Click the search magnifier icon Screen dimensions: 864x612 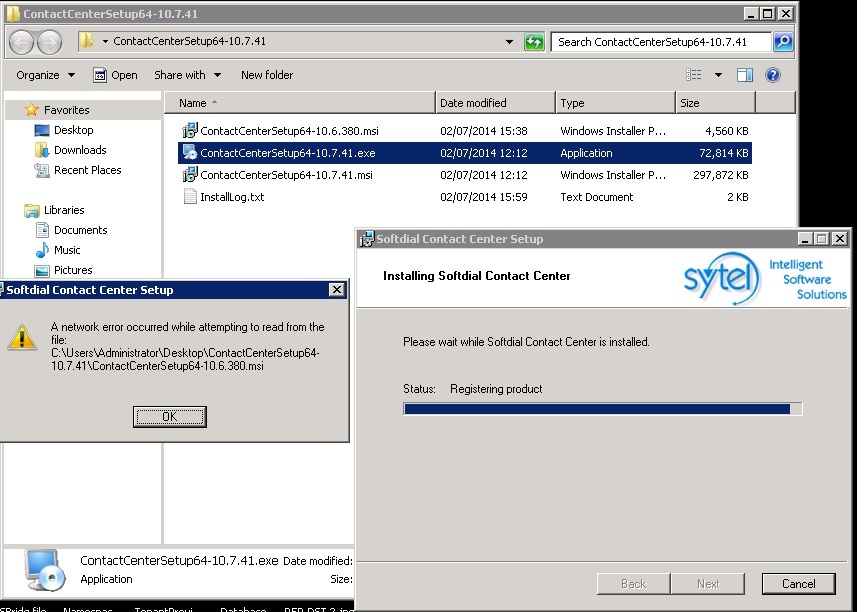(x=783, y=41)
